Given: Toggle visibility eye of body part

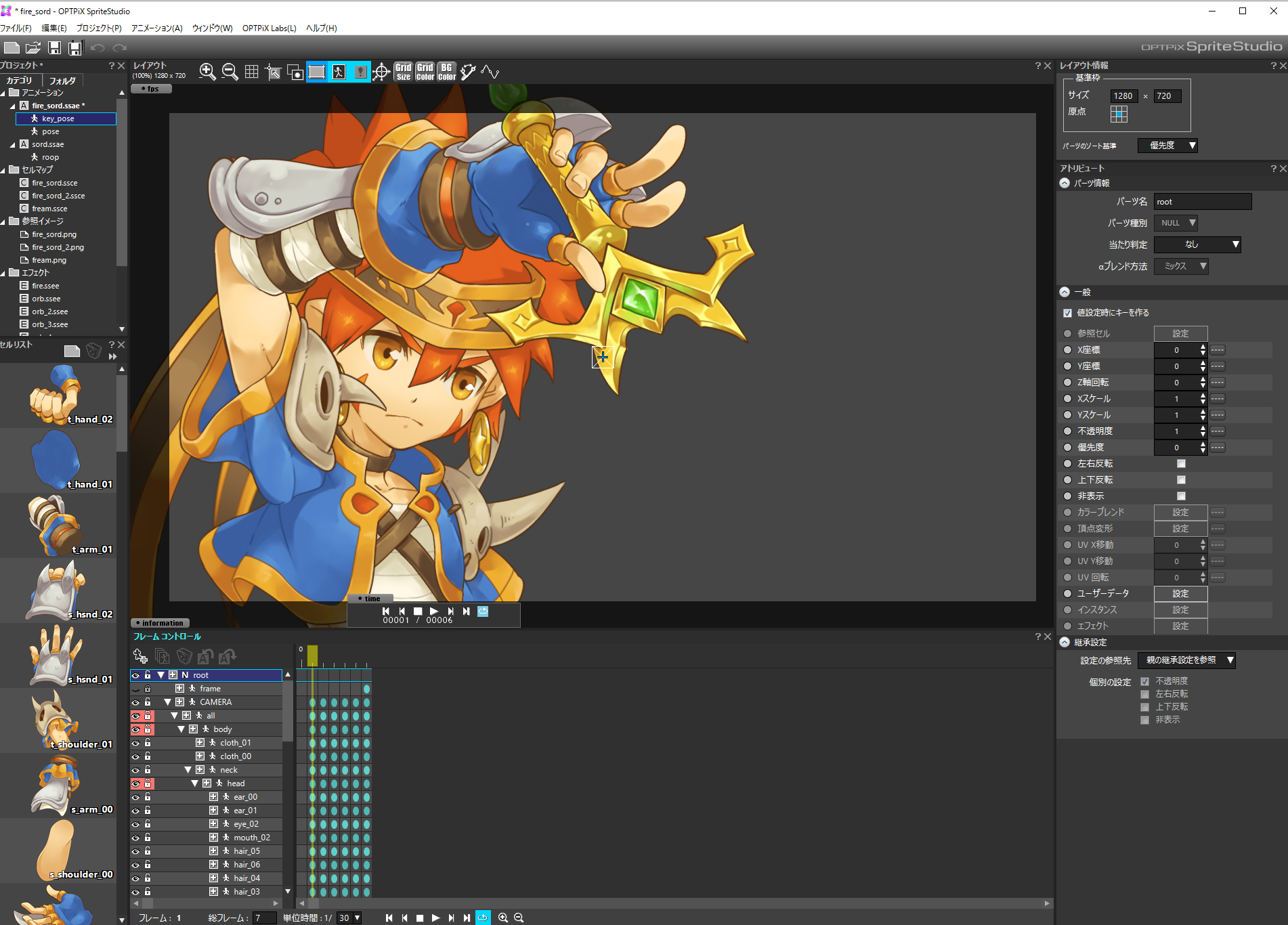Looking at the screenshot, I should (135, 729).
